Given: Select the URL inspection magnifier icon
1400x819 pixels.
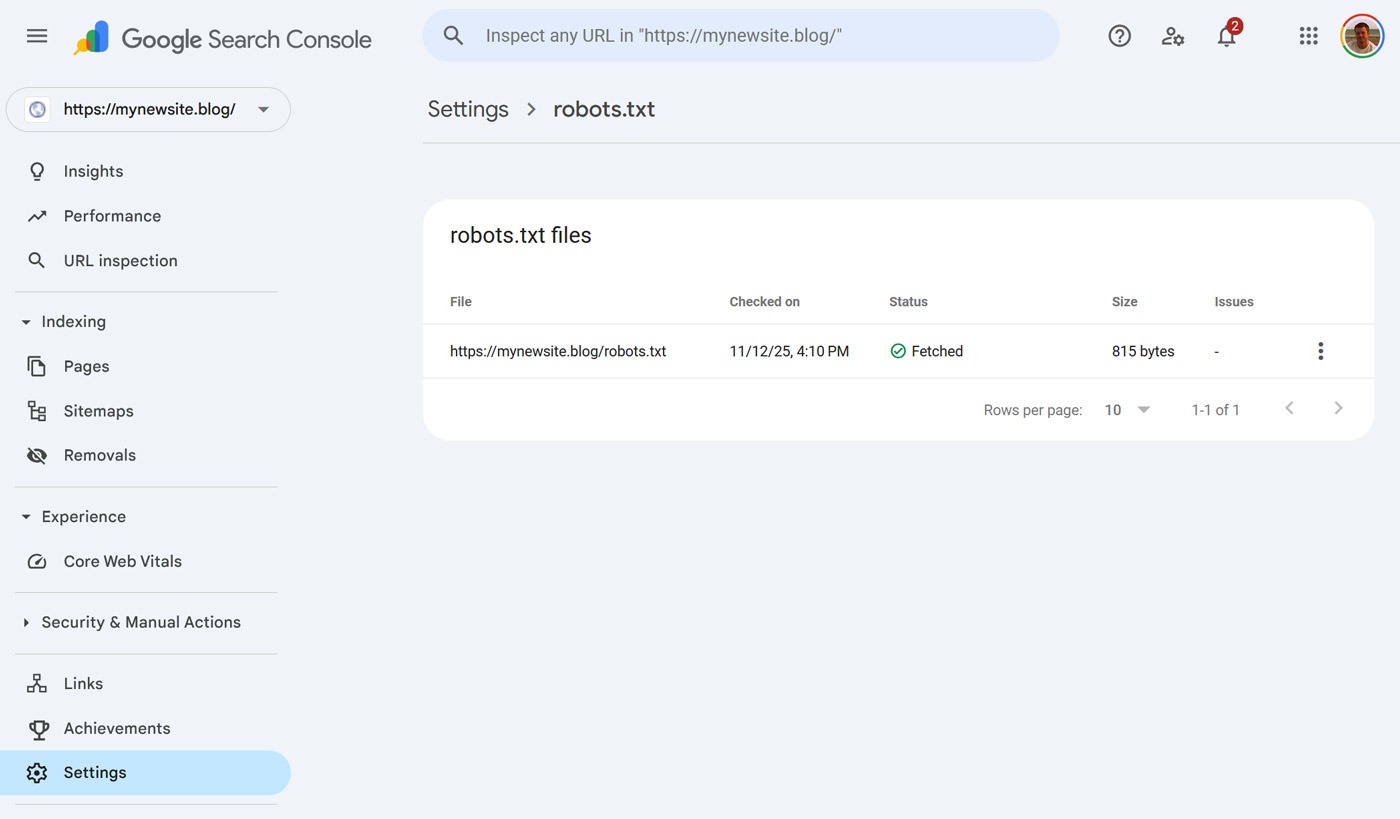Looking at the screenshot, I should click(37, 260).
